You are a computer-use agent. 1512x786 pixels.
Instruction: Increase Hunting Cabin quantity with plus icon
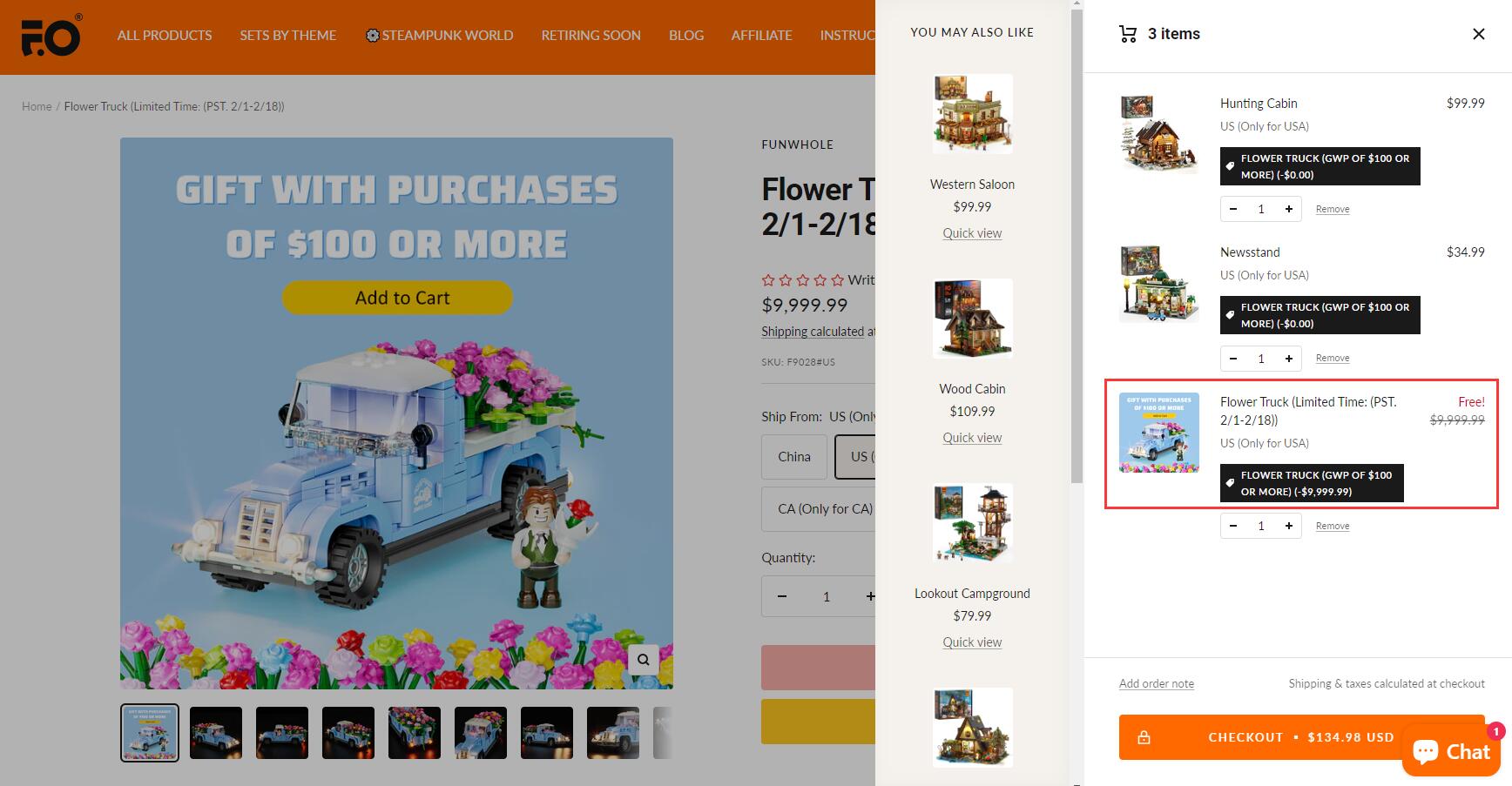[x=1288, y=209]
